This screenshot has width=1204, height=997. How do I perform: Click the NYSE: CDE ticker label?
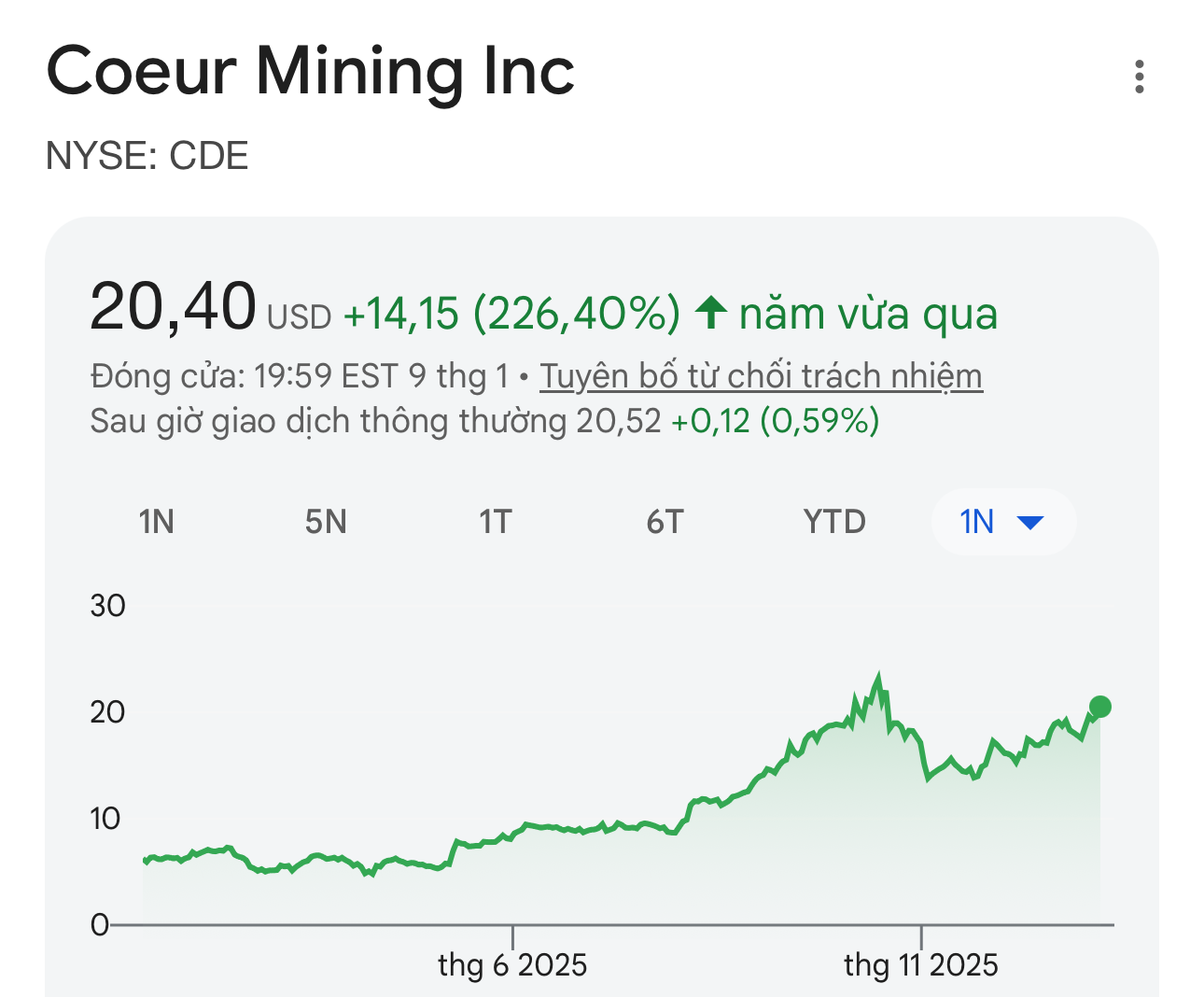(x=147, y=156)
